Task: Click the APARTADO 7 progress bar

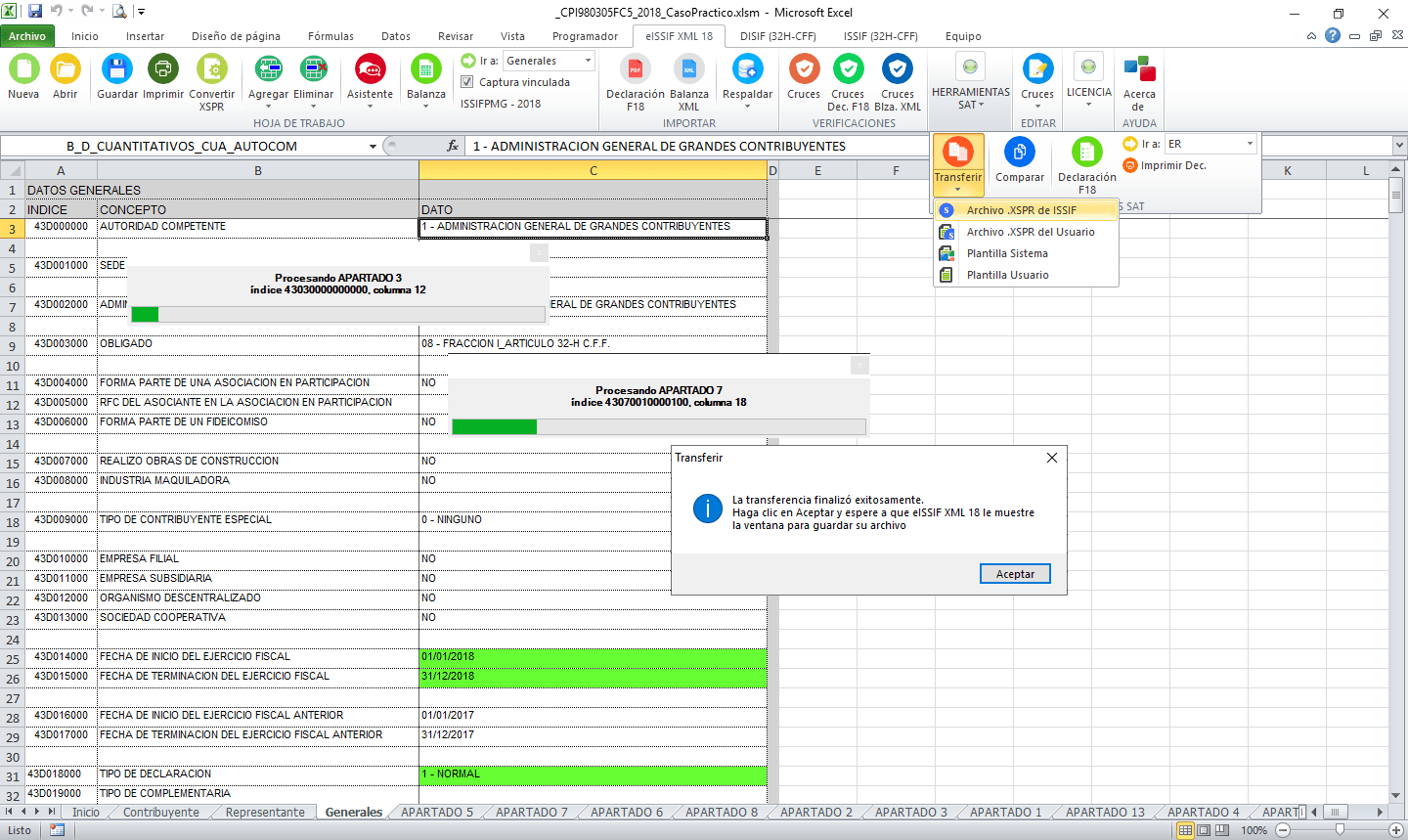Action: tap(659, 426)
